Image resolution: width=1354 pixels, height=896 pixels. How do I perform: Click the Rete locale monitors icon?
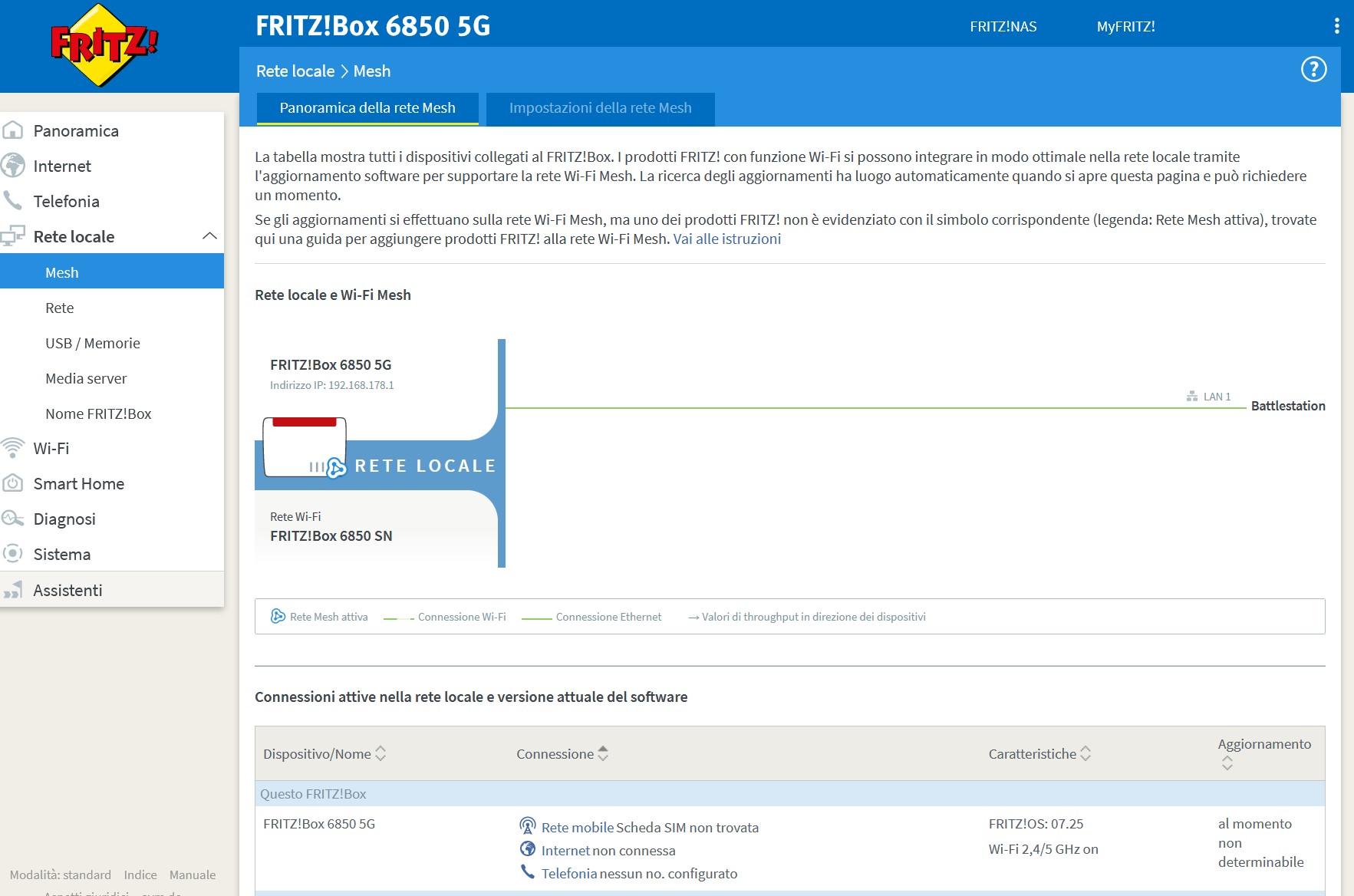[x=13, y=236]
